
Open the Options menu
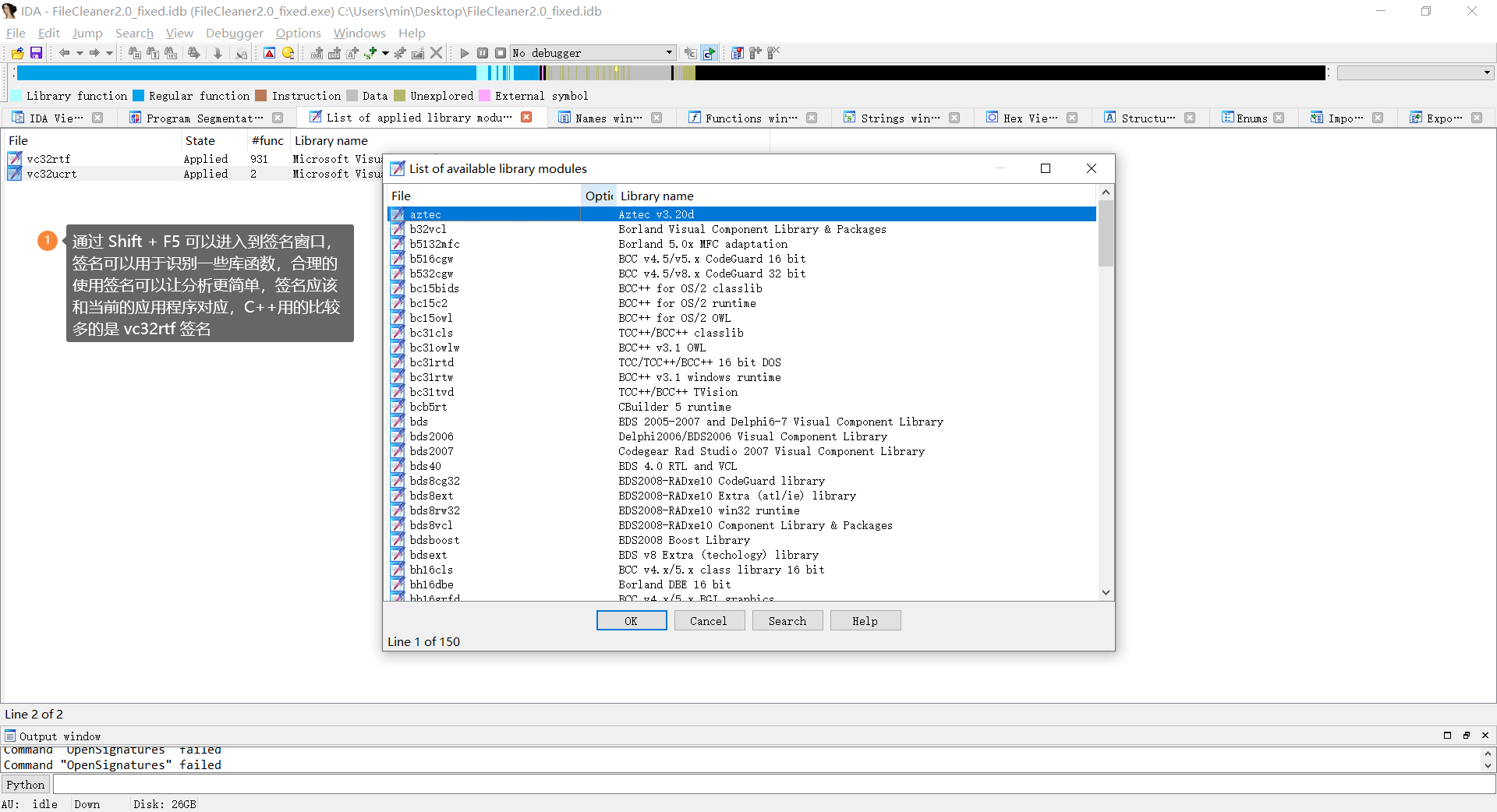299,33
